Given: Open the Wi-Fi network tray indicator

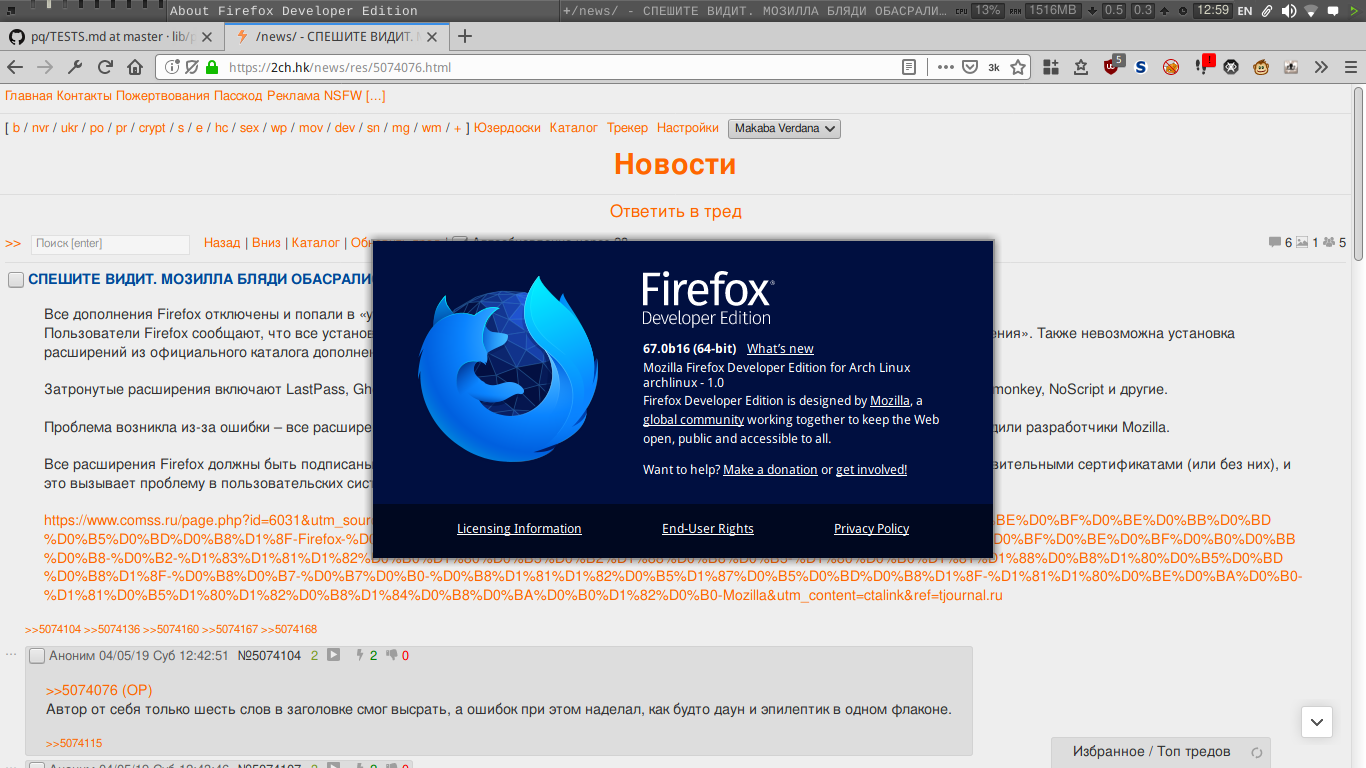Looking at the screenshot, I should coord(1311,11).
